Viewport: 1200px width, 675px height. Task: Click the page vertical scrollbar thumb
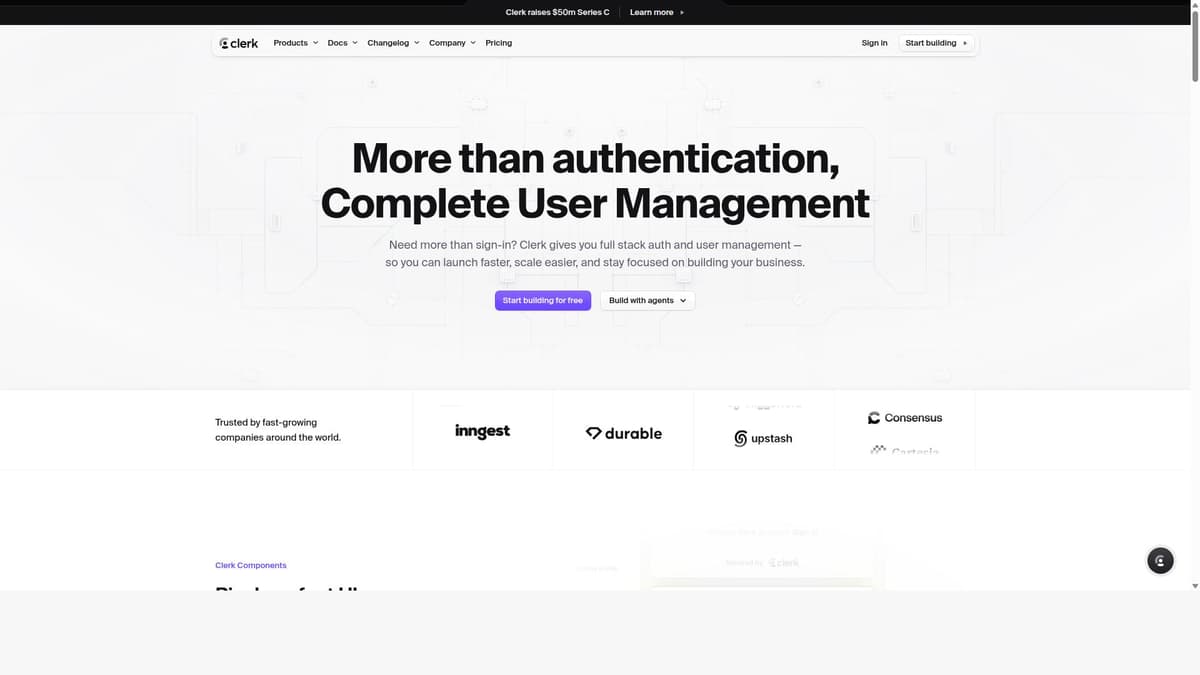click(x=1194, y=46)
